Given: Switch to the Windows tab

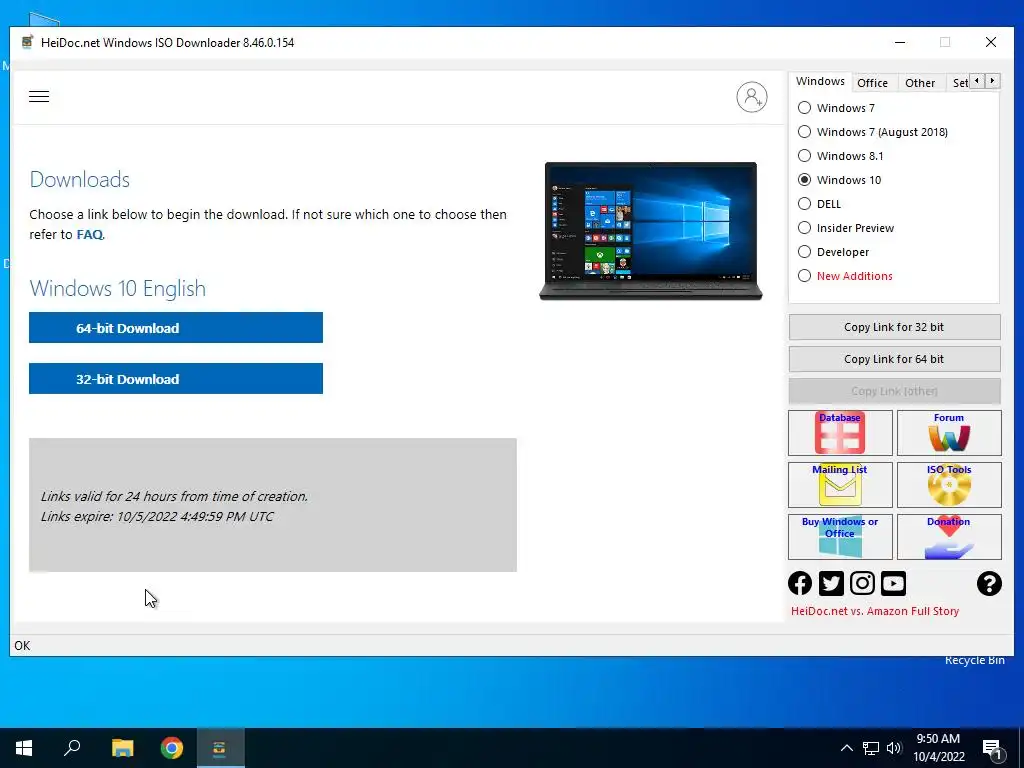Looking at the screenshot, I should (820, 82).
